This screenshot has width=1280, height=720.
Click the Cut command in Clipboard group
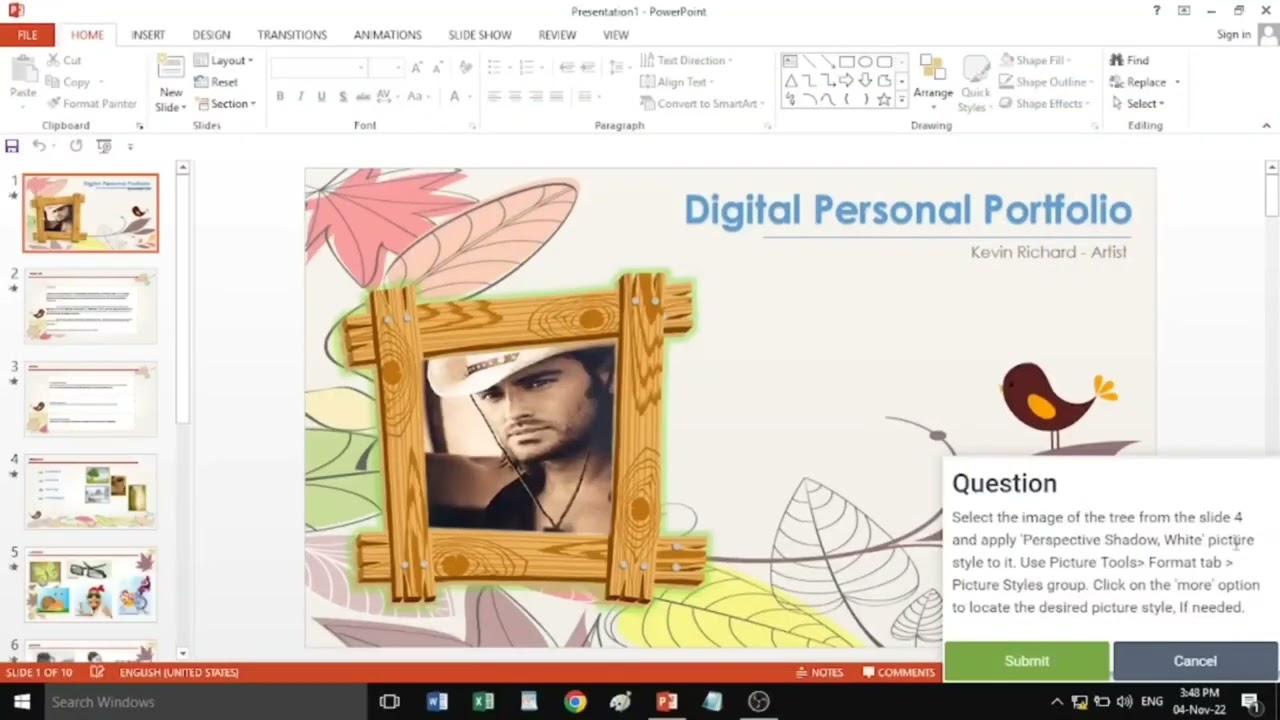coord(62,60)
